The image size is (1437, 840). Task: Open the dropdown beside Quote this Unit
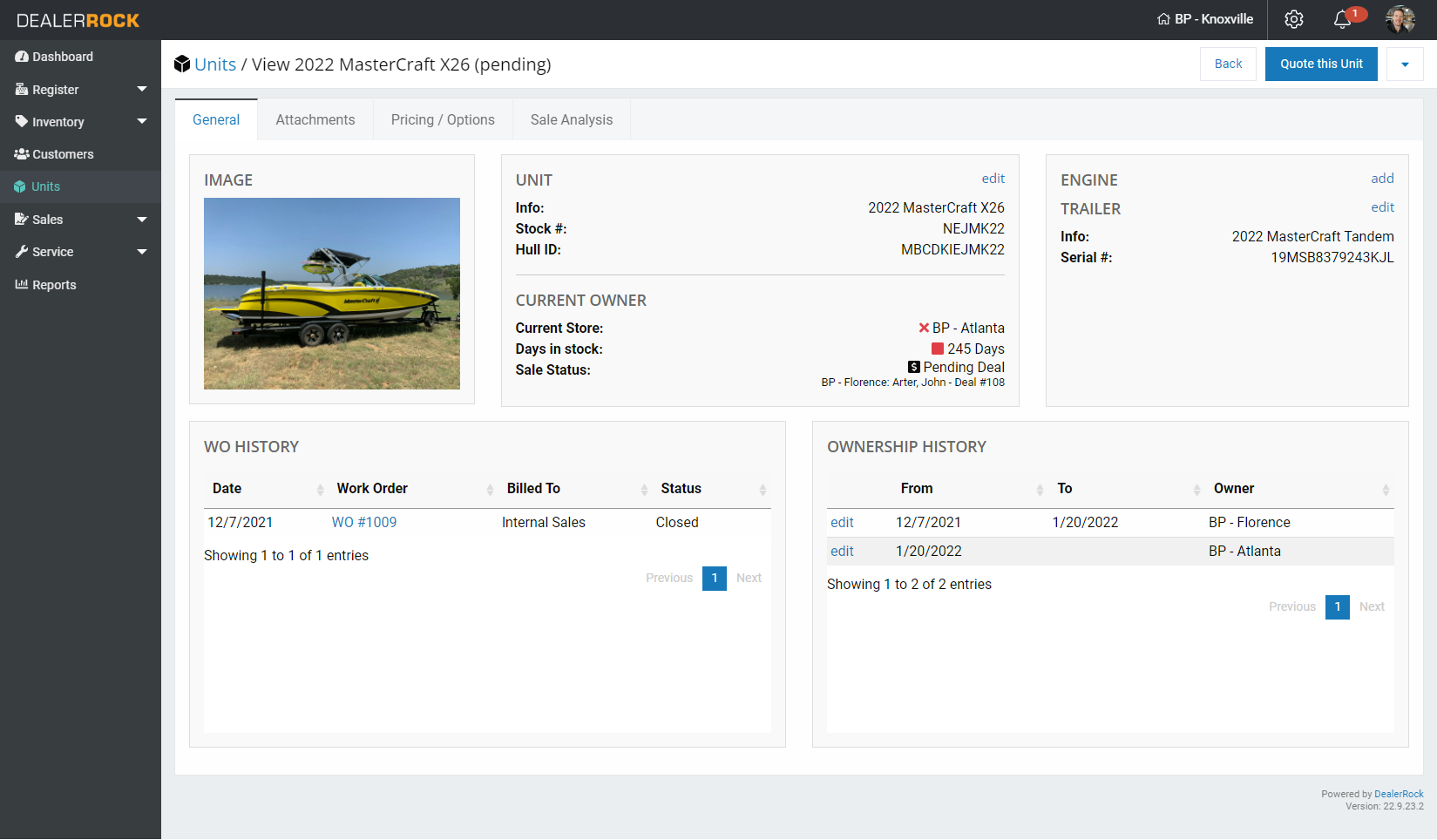[x=1405, y=64]
